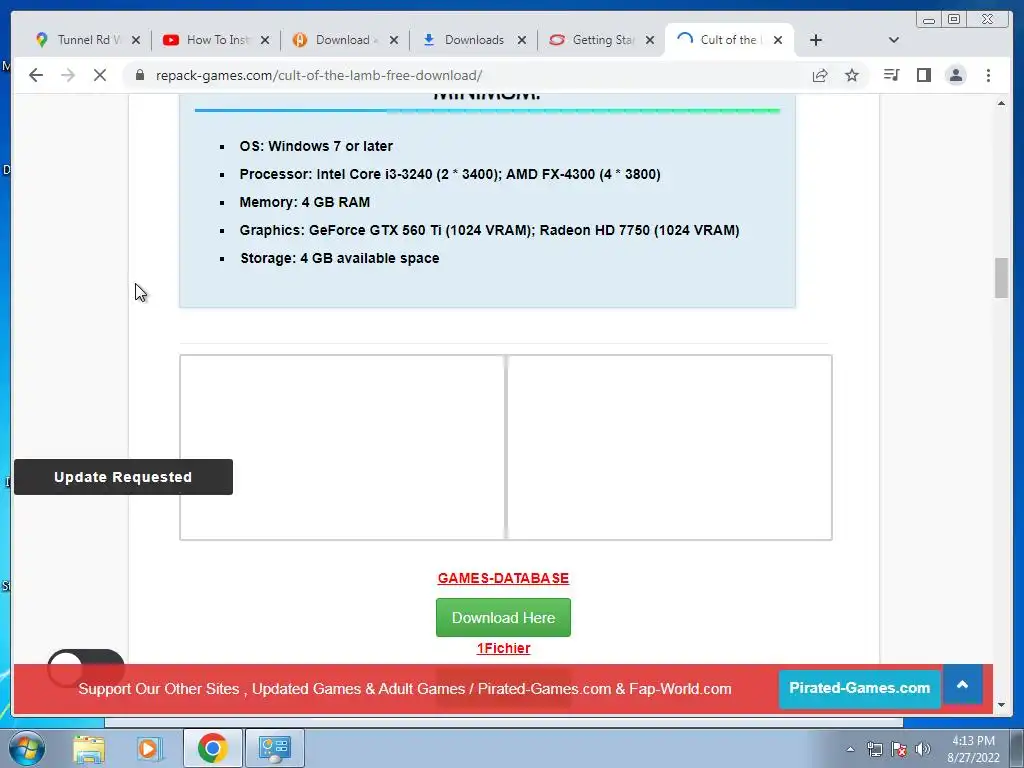The width and height of the screenshot is (1024, 768).
Task: Close the Getting Started tab
Action: (x=650, y=40)
